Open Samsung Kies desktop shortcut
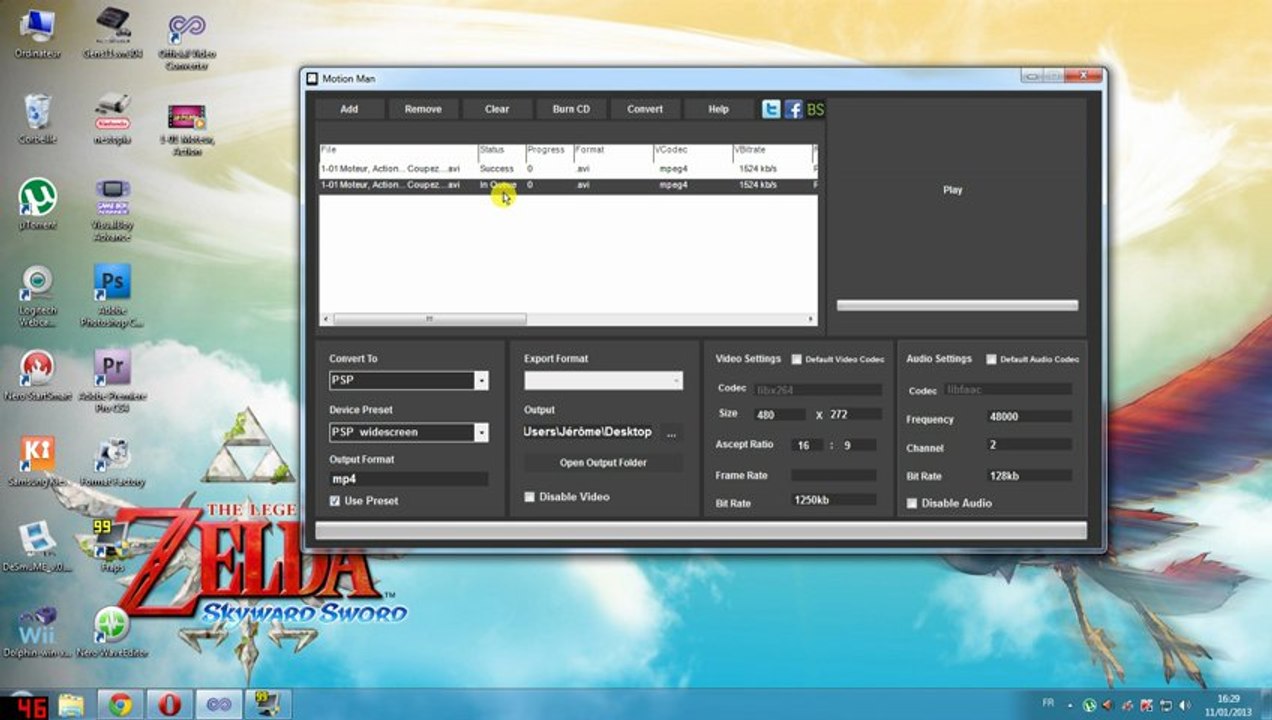This screenshot has width=1272, height=720. tap(38, 460)
